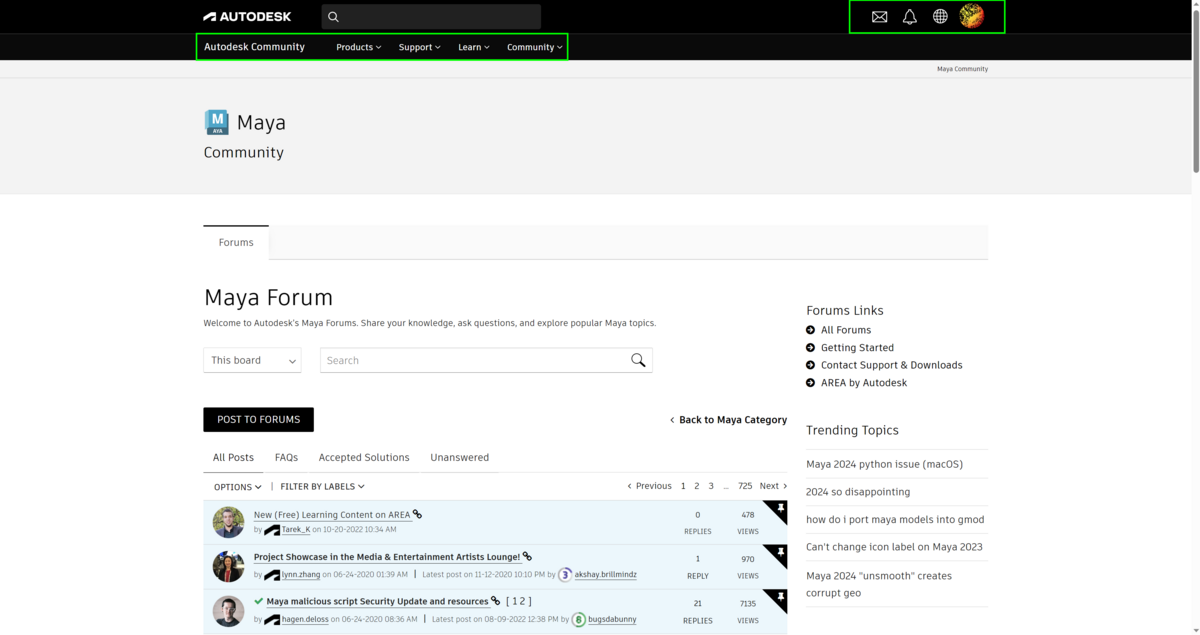Open Maya 2024 unsmooth corrupt geo topic

point(879,584)
